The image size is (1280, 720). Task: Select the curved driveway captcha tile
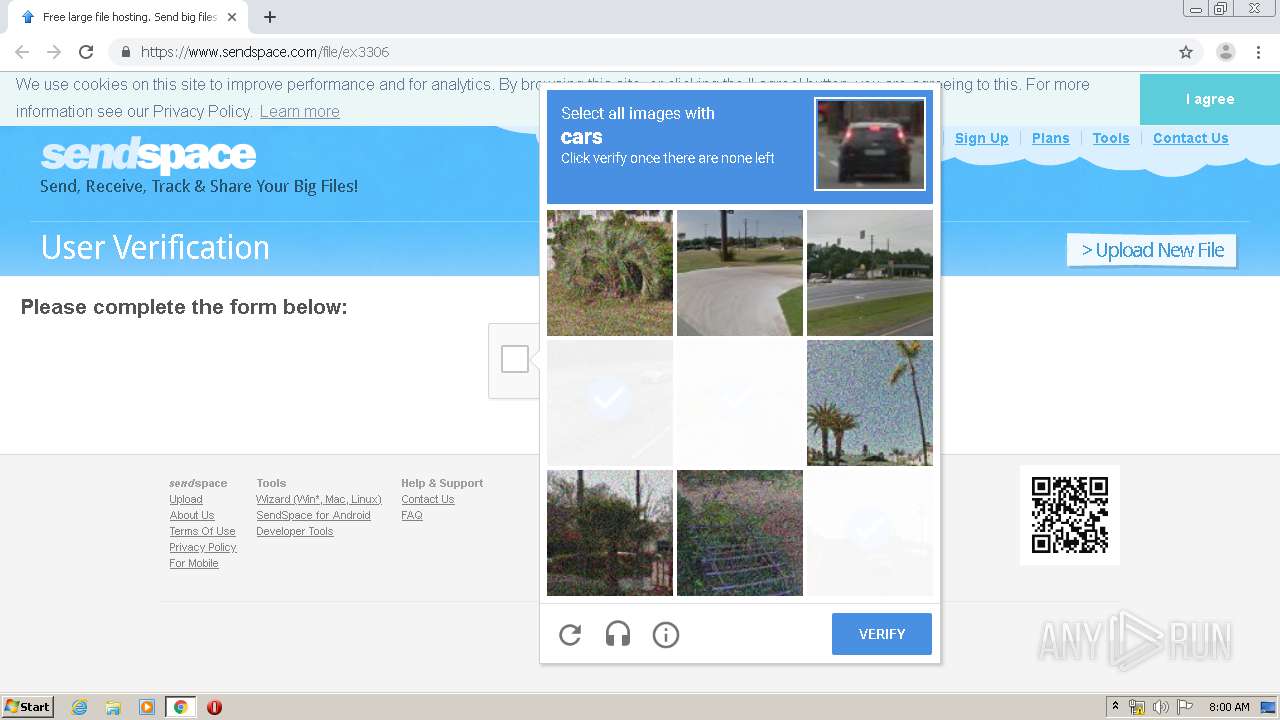coord(740,273)
